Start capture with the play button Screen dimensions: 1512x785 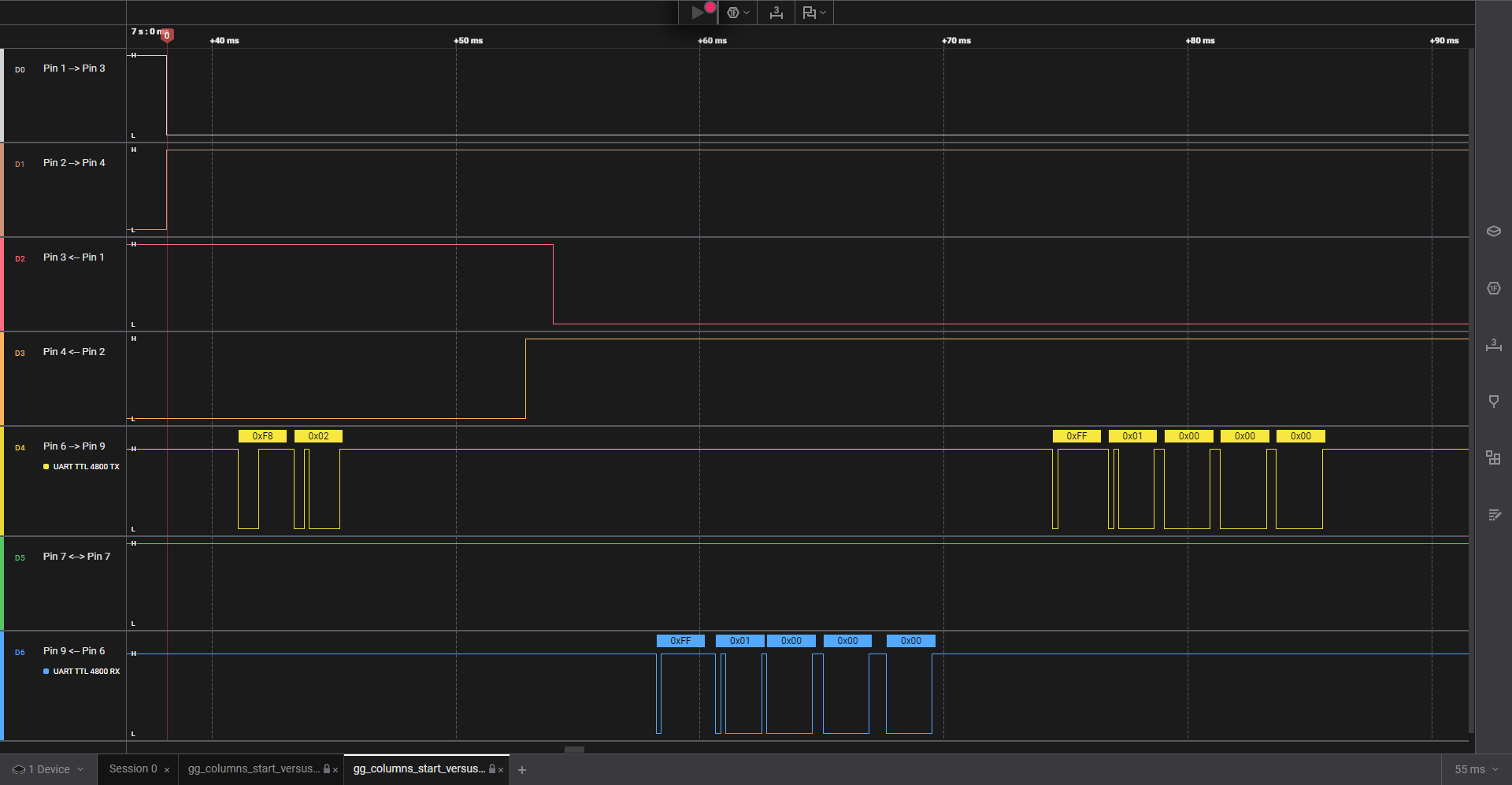tap(697, 13)
